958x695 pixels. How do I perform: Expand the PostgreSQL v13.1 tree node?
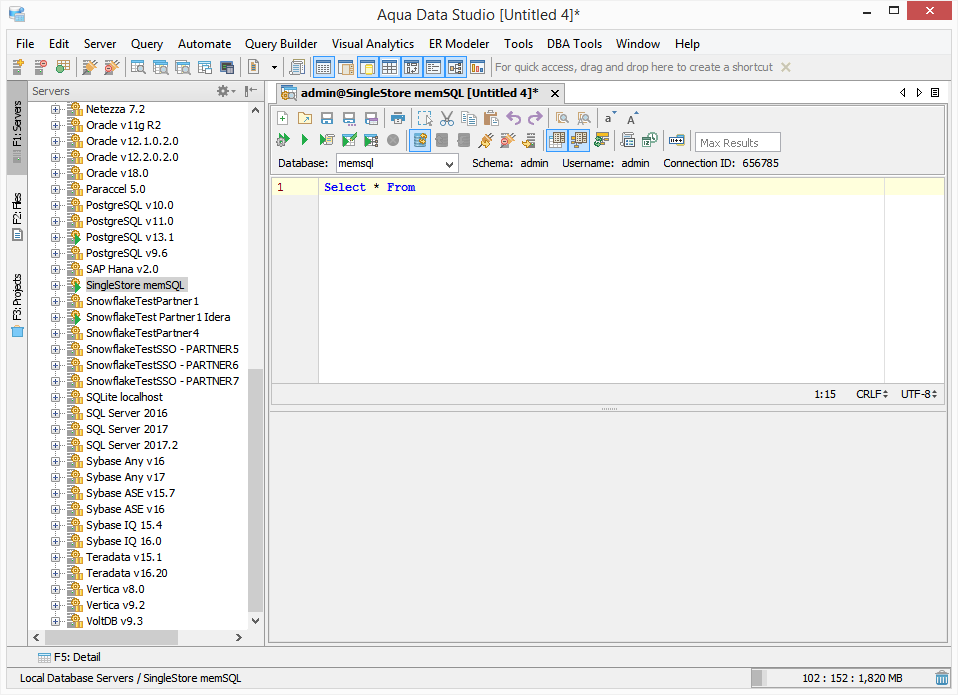(x=56, y=237)
